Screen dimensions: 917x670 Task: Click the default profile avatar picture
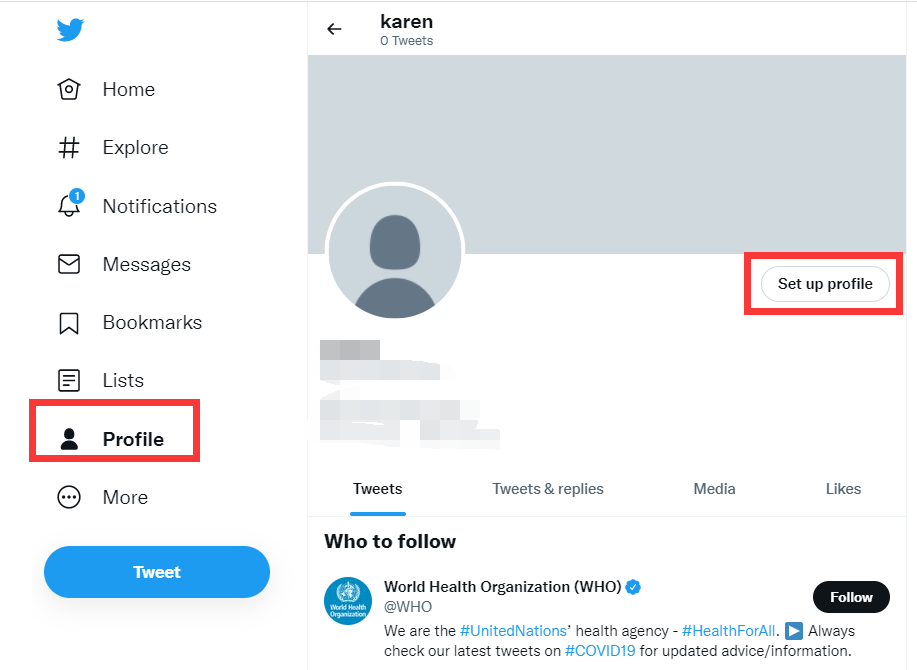click(x=395, y=251)
